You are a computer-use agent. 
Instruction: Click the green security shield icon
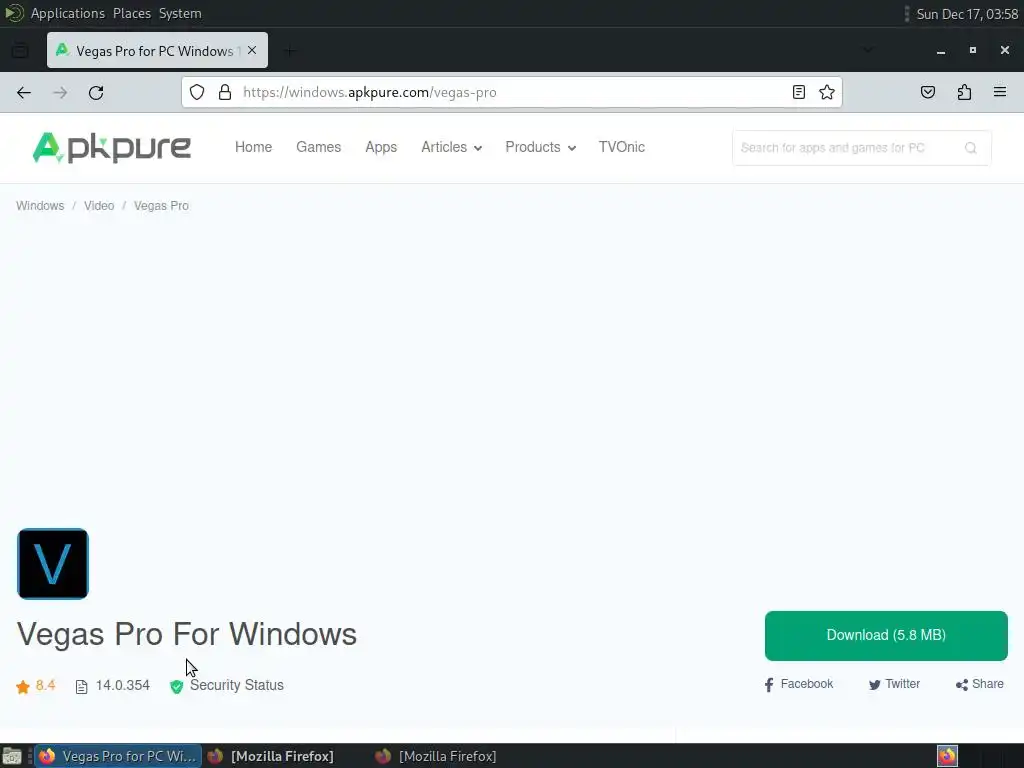coord(176,686)
